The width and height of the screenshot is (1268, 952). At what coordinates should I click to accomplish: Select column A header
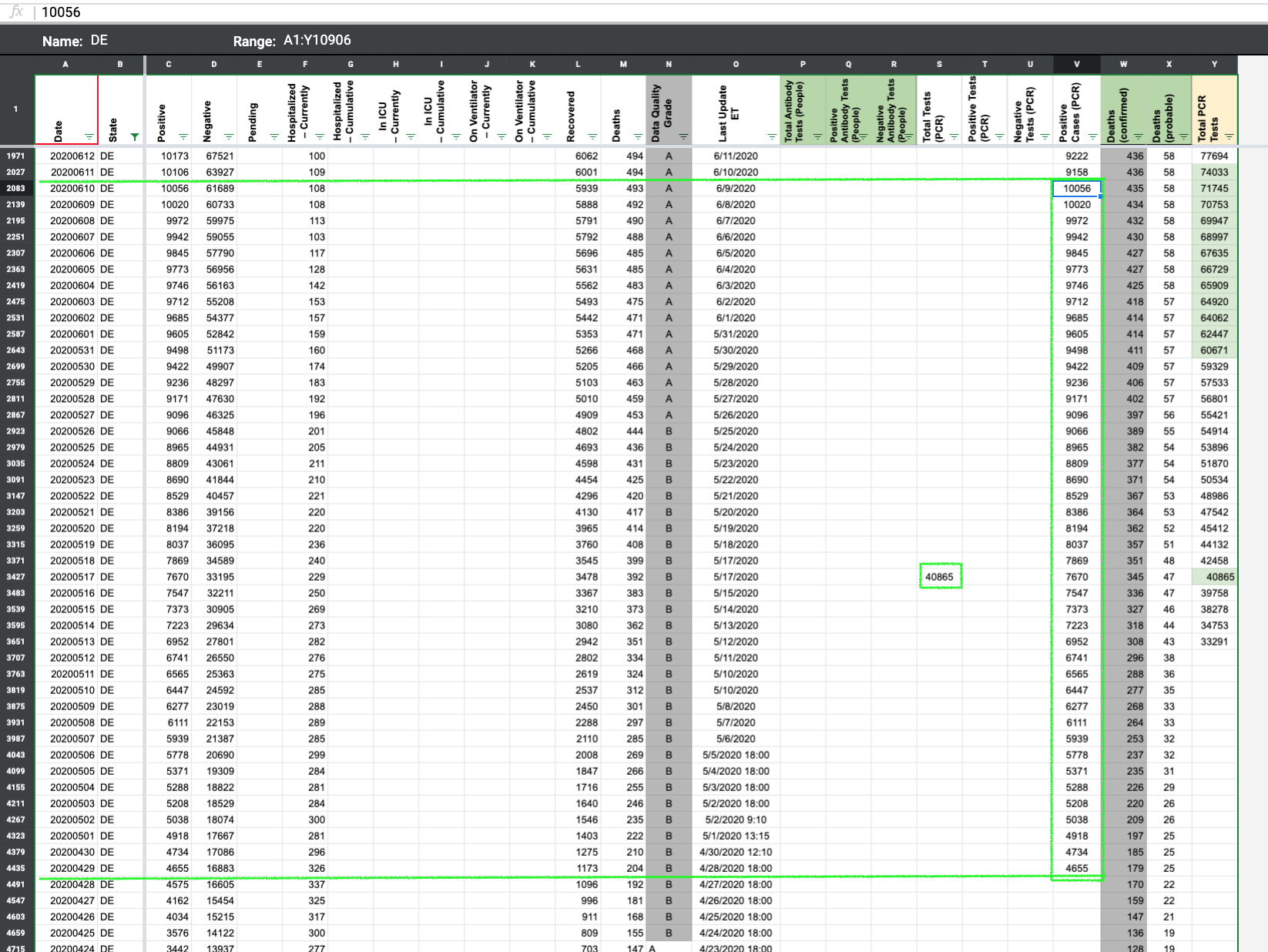tap(65, 64)
